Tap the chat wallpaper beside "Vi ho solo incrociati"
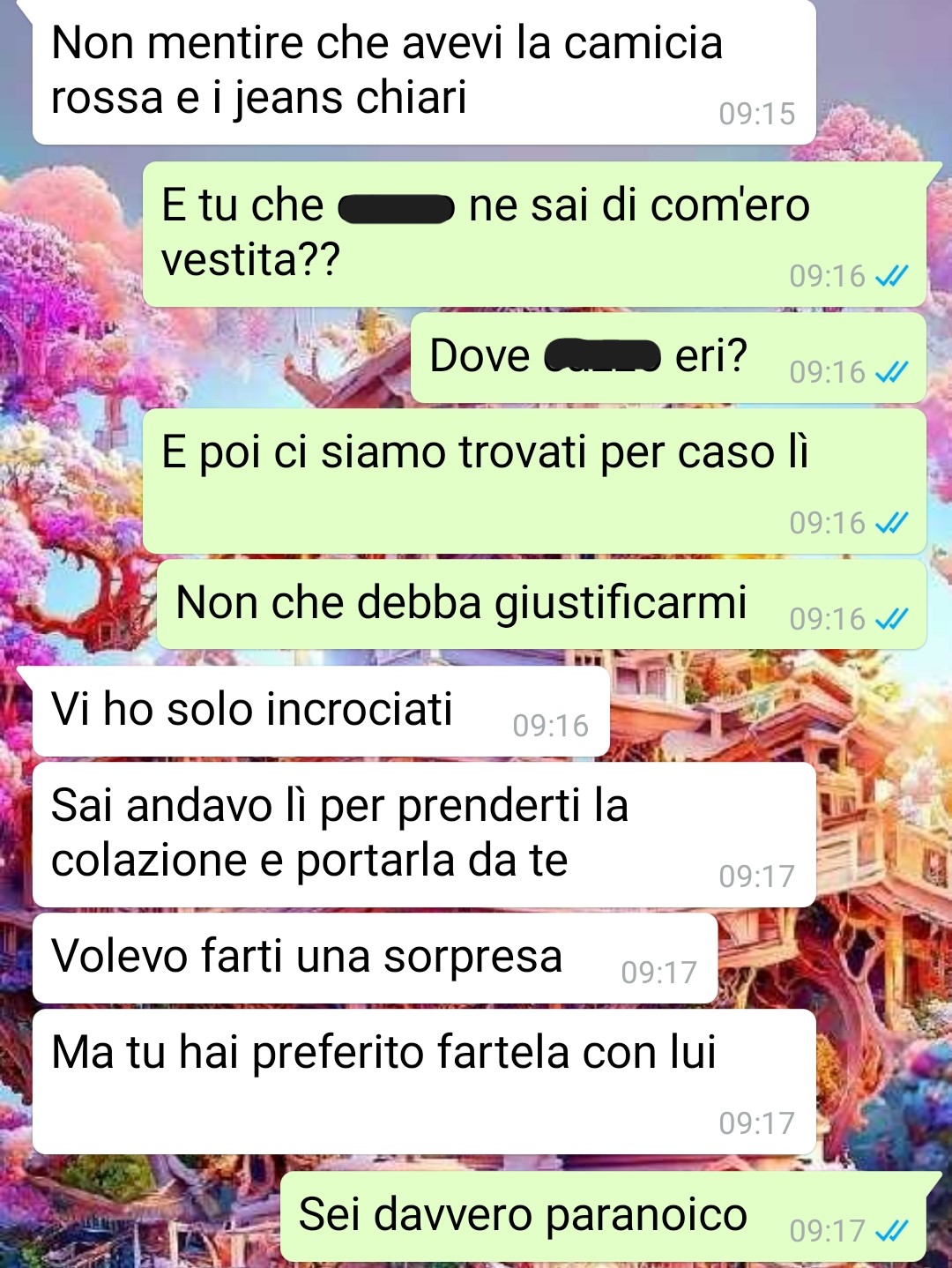 776,711
